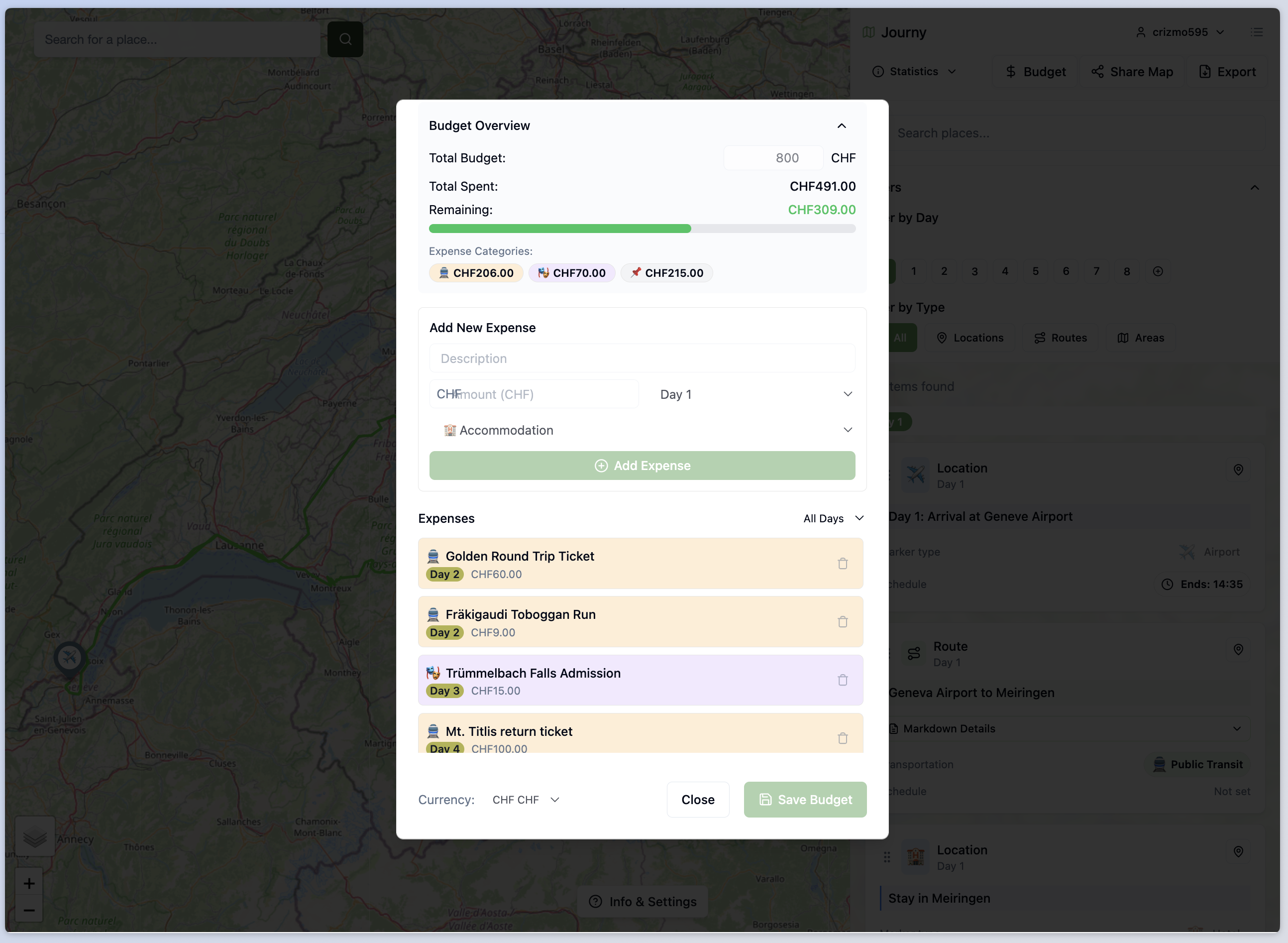Open the map layers icon
Viewport: 1288px width, 943px height.
35,837
